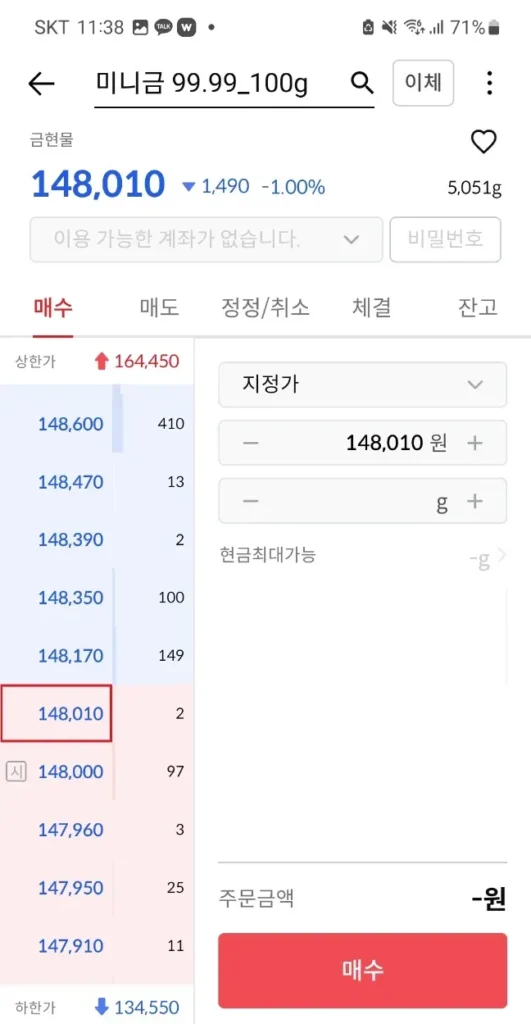
Task: Open the 체결 tab
Action: [x=372, y=308]
